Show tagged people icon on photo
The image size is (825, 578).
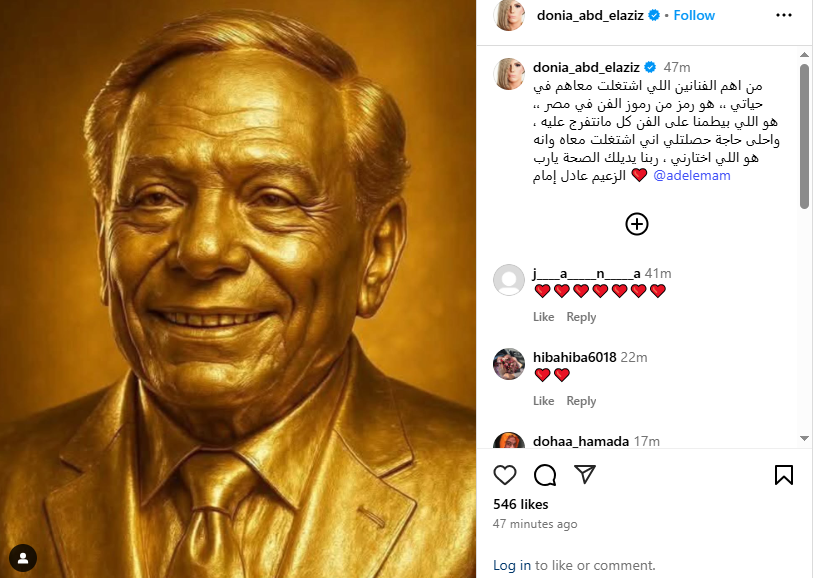[23, 558]
